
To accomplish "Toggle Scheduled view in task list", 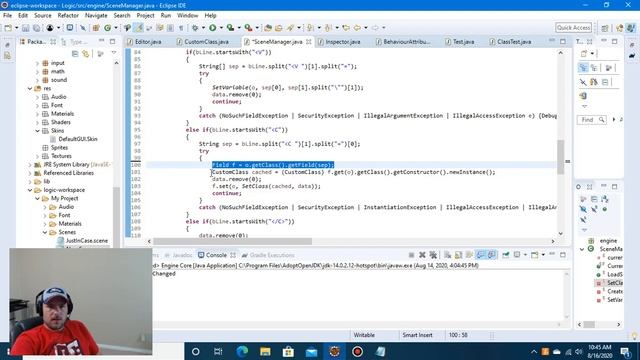I will click(594, 68).
